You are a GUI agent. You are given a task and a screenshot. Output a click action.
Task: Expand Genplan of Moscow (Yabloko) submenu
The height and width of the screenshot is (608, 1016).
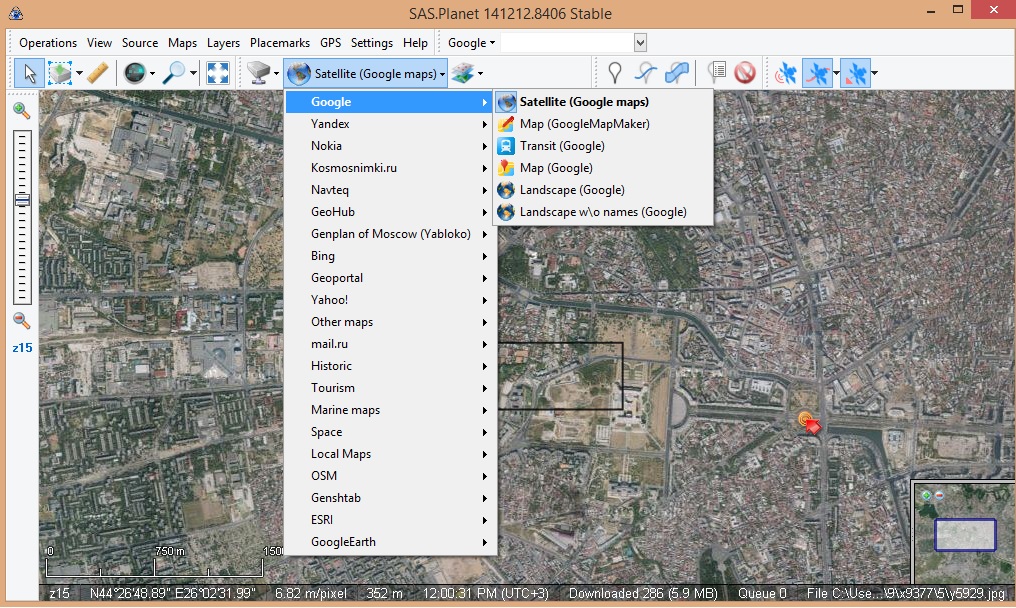[391, 234]
